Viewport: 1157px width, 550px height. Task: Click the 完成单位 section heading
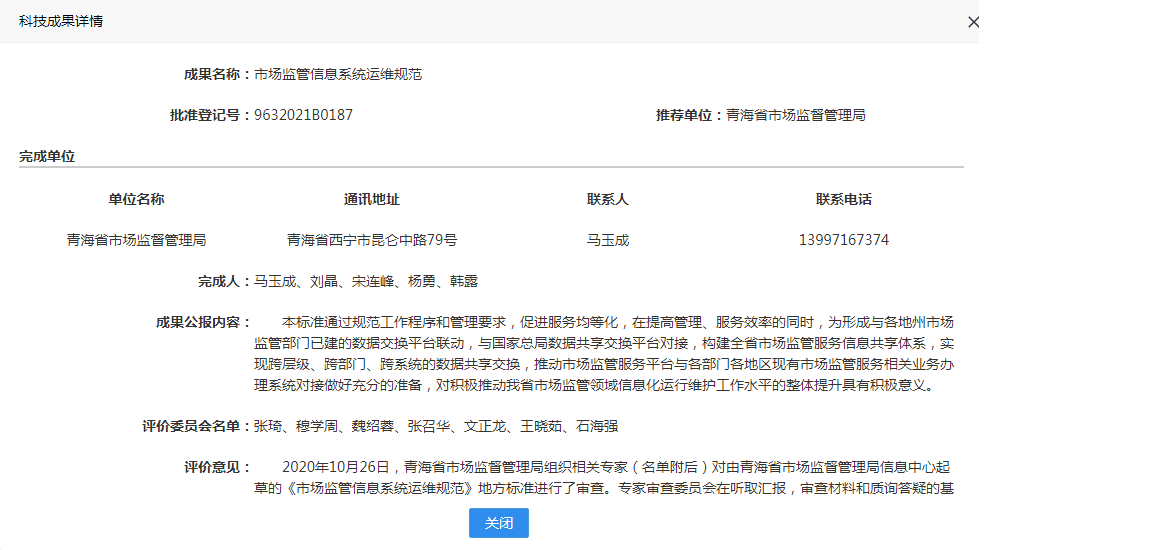point(47,156)
